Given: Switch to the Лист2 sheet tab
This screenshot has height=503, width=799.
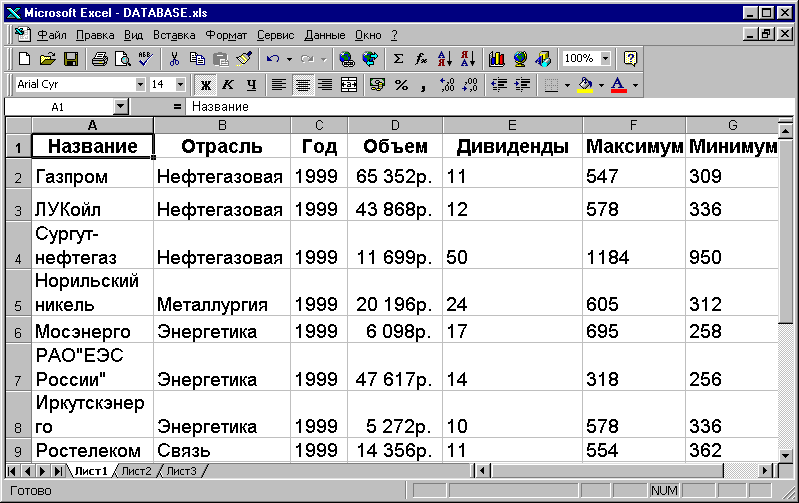Looking at the screenshot, I should 137,471.
